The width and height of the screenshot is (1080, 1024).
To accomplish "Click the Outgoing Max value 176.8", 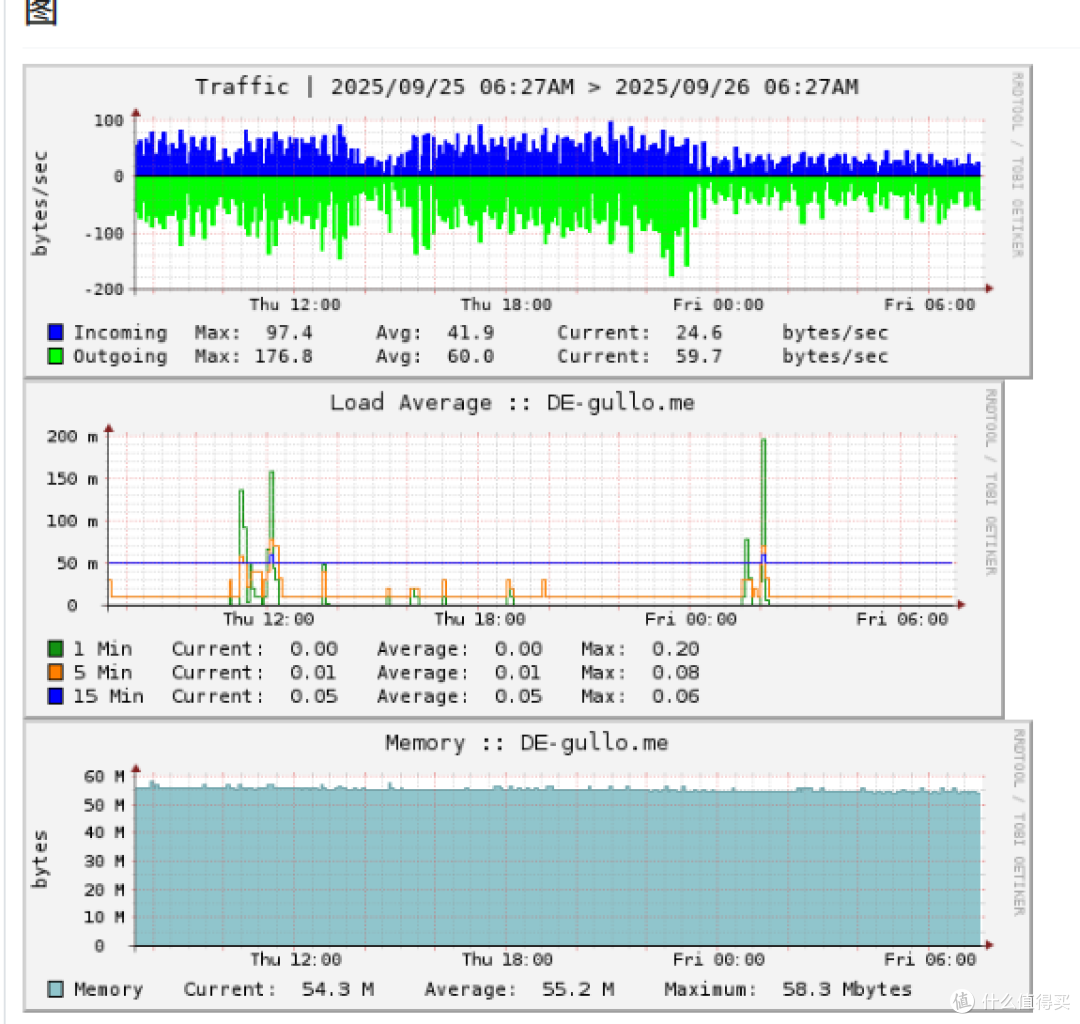I will click(283, 356).
